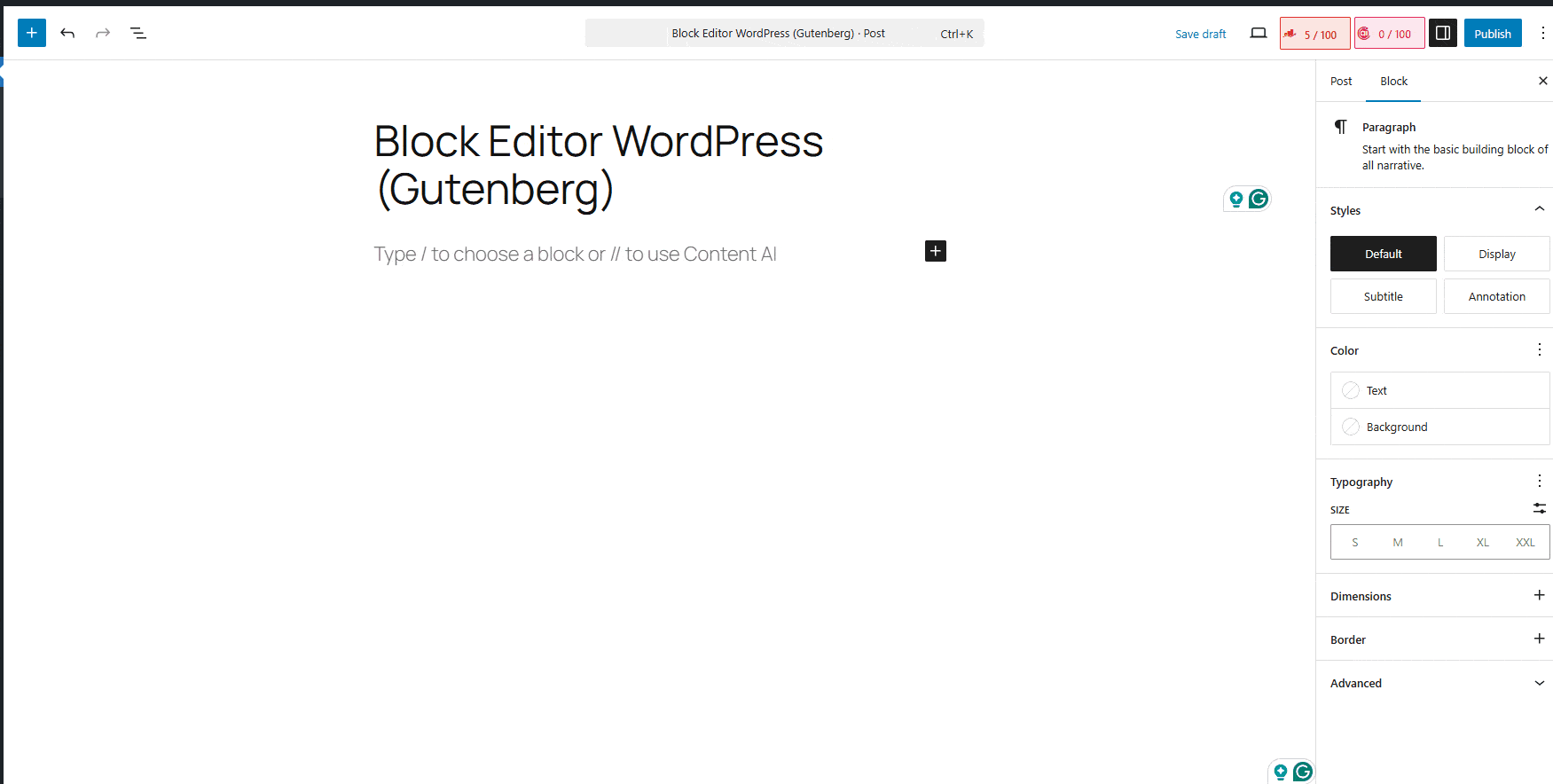
Task: Select the Display paragraph style
Action: pyautogui.click(x=1497, y=254)
